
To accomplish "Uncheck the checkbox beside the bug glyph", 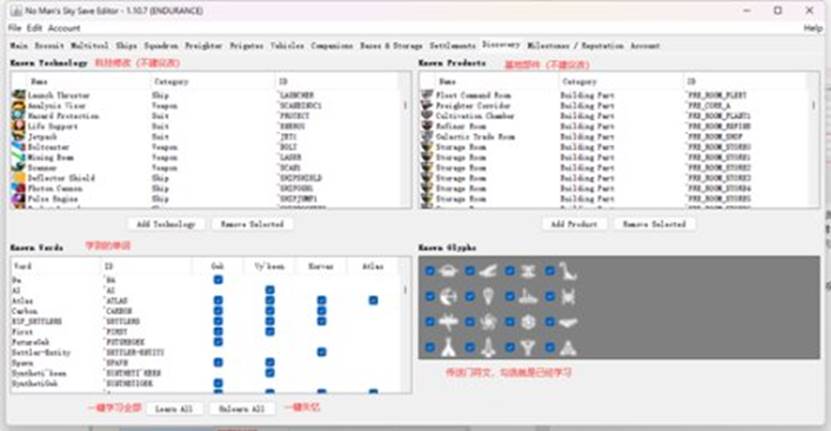I will (550, 296).
